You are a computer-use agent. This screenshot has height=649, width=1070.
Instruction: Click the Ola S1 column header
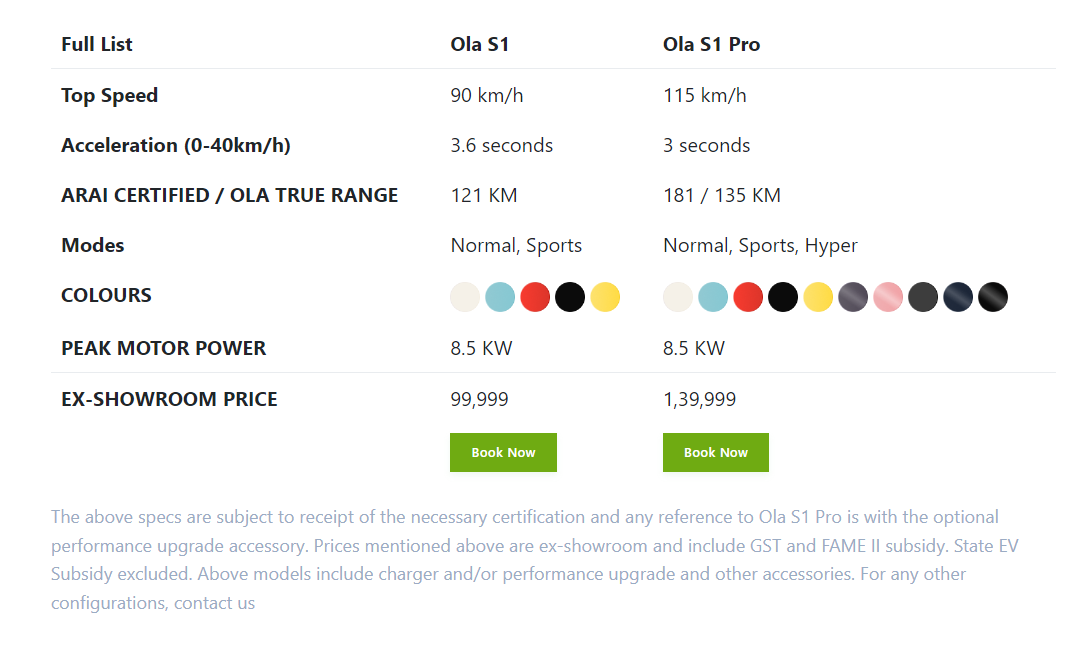click(x=480, y=44)
